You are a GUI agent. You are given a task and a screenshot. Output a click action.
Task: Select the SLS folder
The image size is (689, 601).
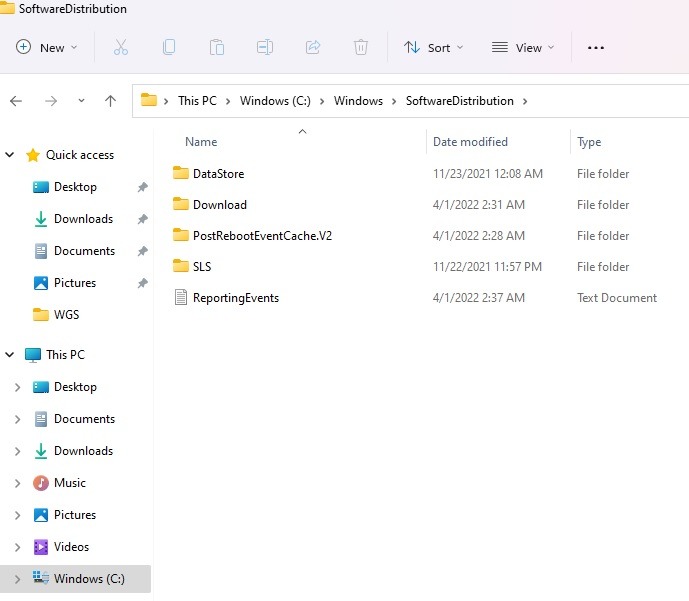tap(202, 267)
